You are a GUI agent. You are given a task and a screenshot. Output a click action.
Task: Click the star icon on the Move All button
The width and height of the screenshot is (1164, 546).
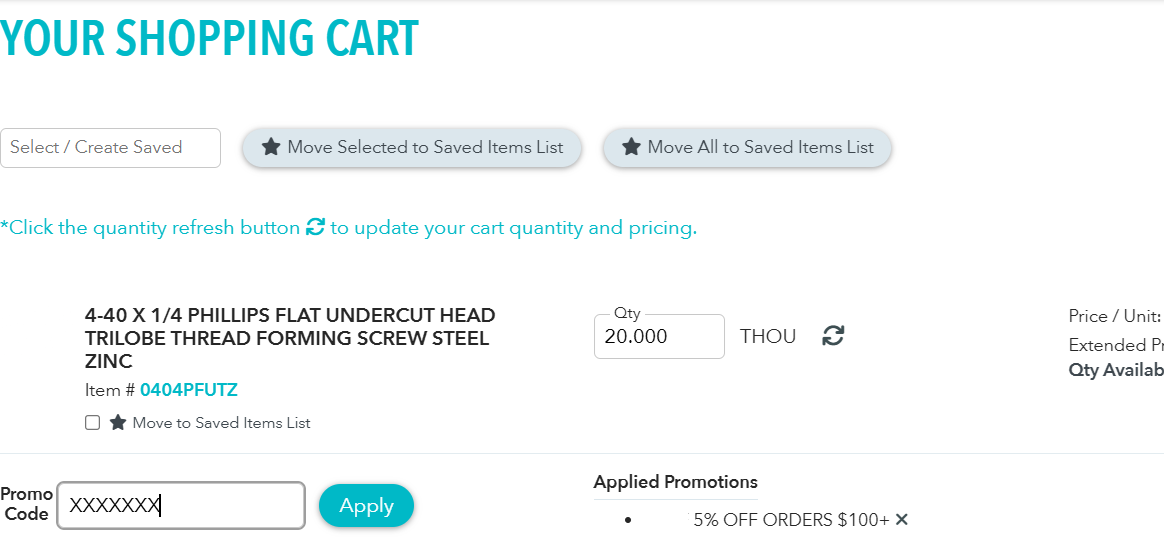coord(631,147)
